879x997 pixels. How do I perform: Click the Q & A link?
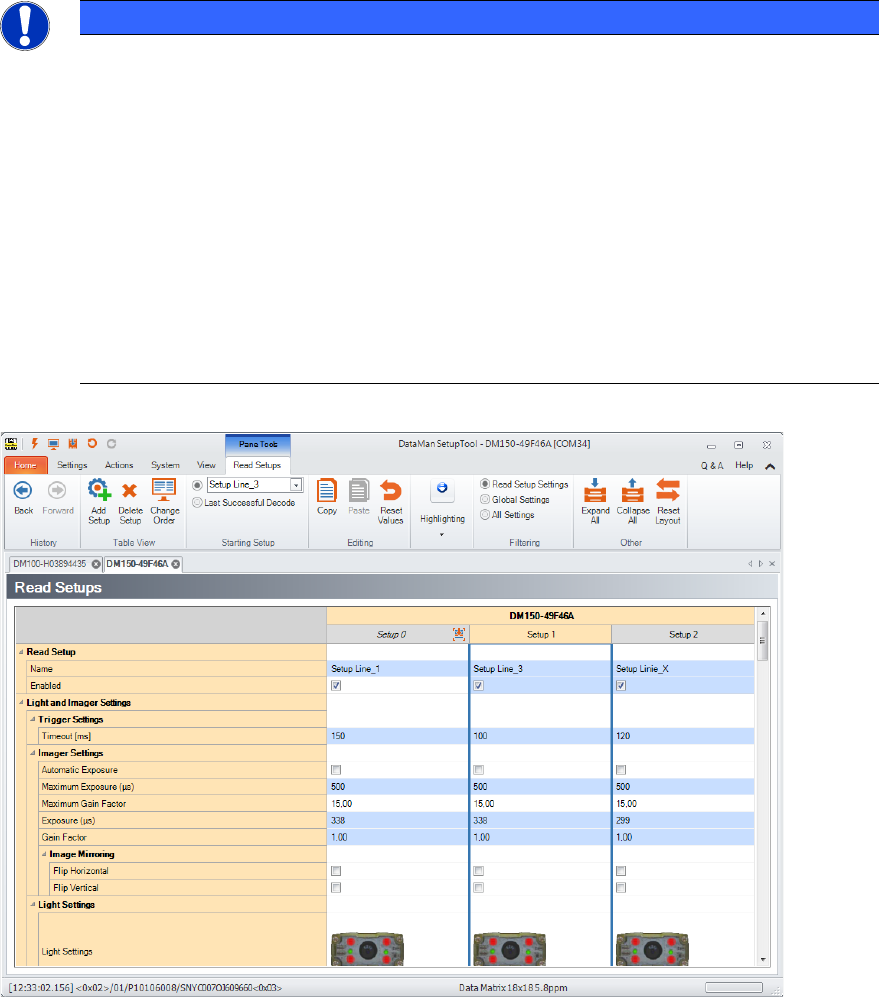tap(712, 465)
